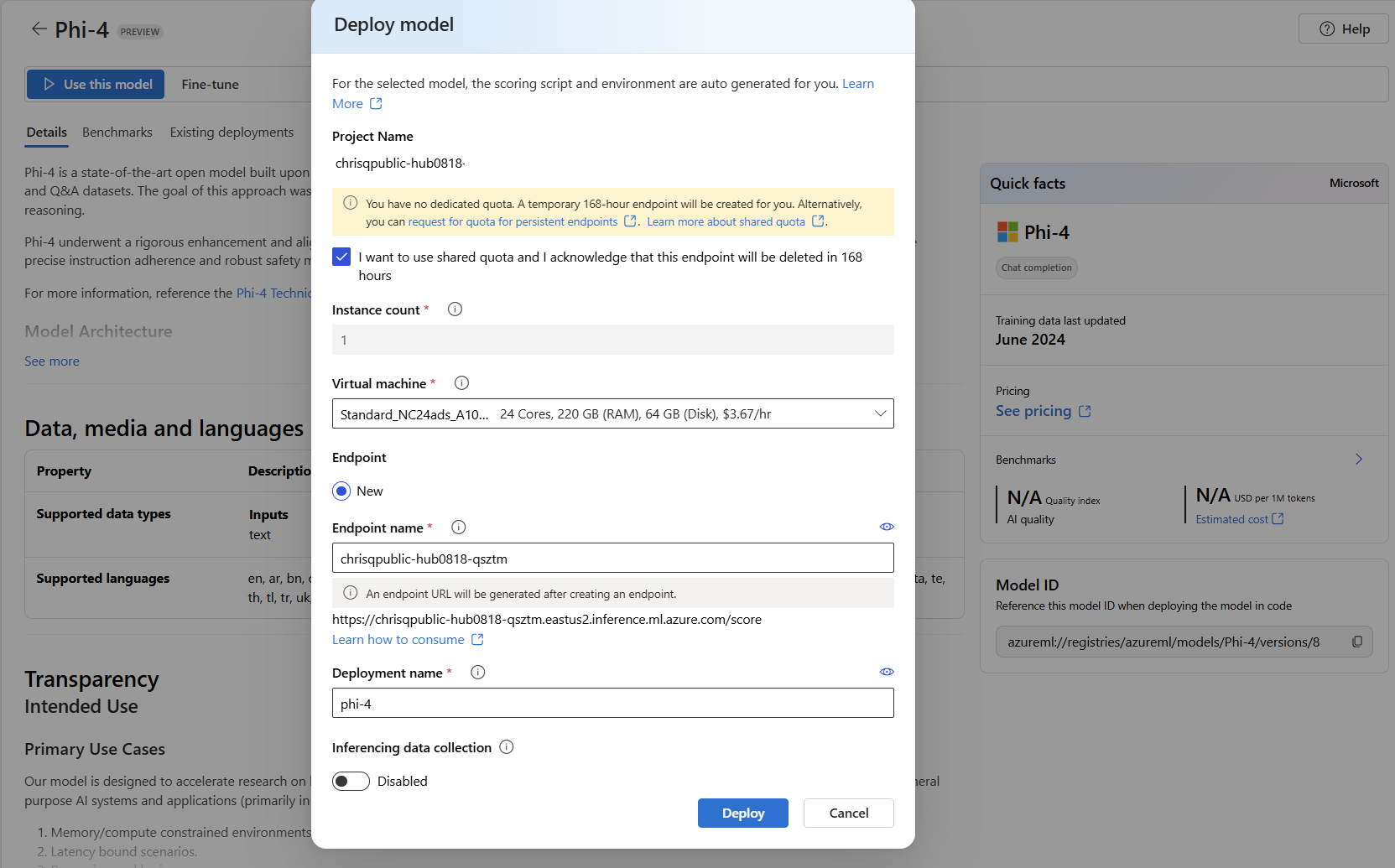Click the Supported data types cell
The height and width of the screenshot is (868, 1395).
click(103, 513)
